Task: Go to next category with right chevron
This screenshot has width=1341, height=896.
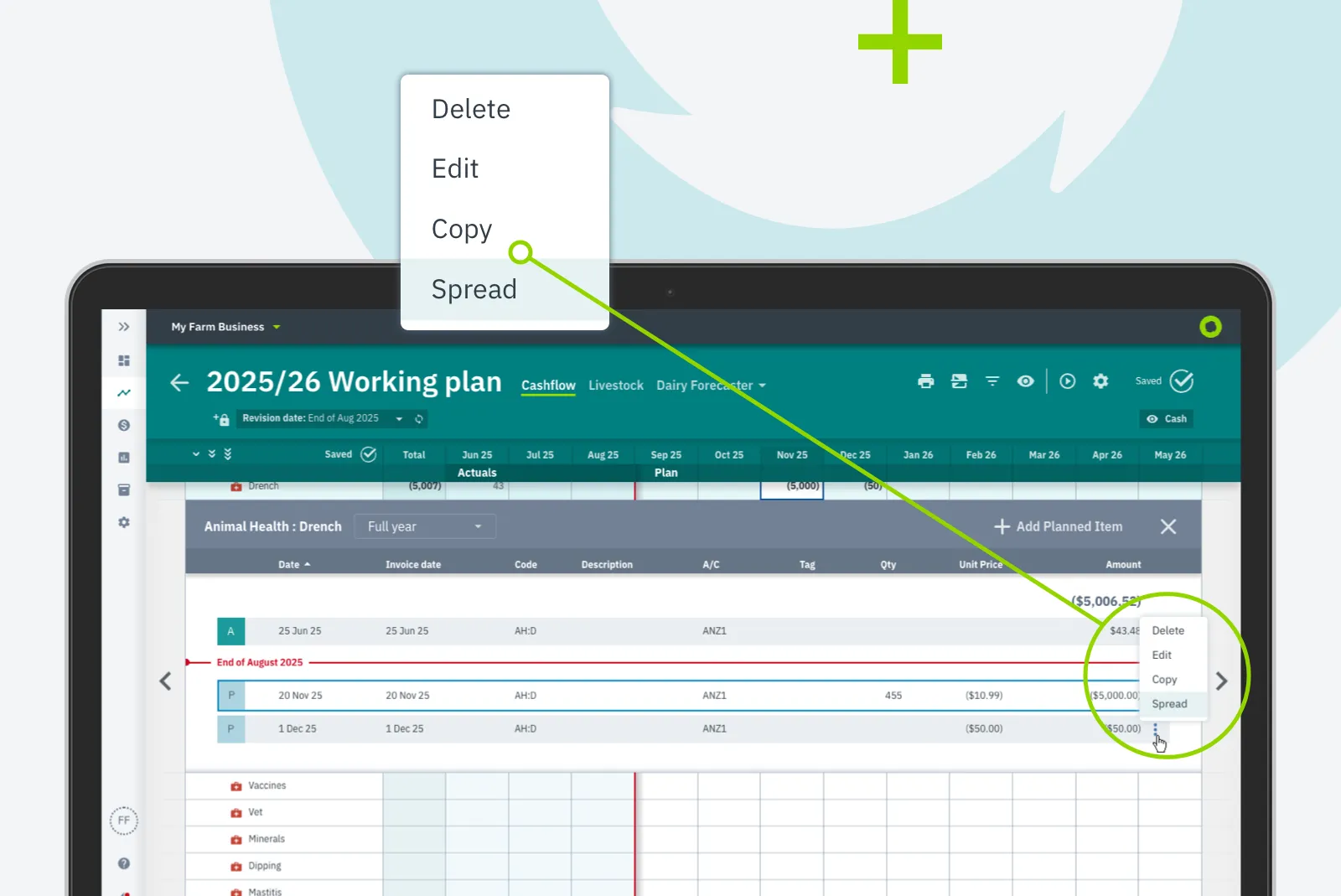Action: [1221, 681]
